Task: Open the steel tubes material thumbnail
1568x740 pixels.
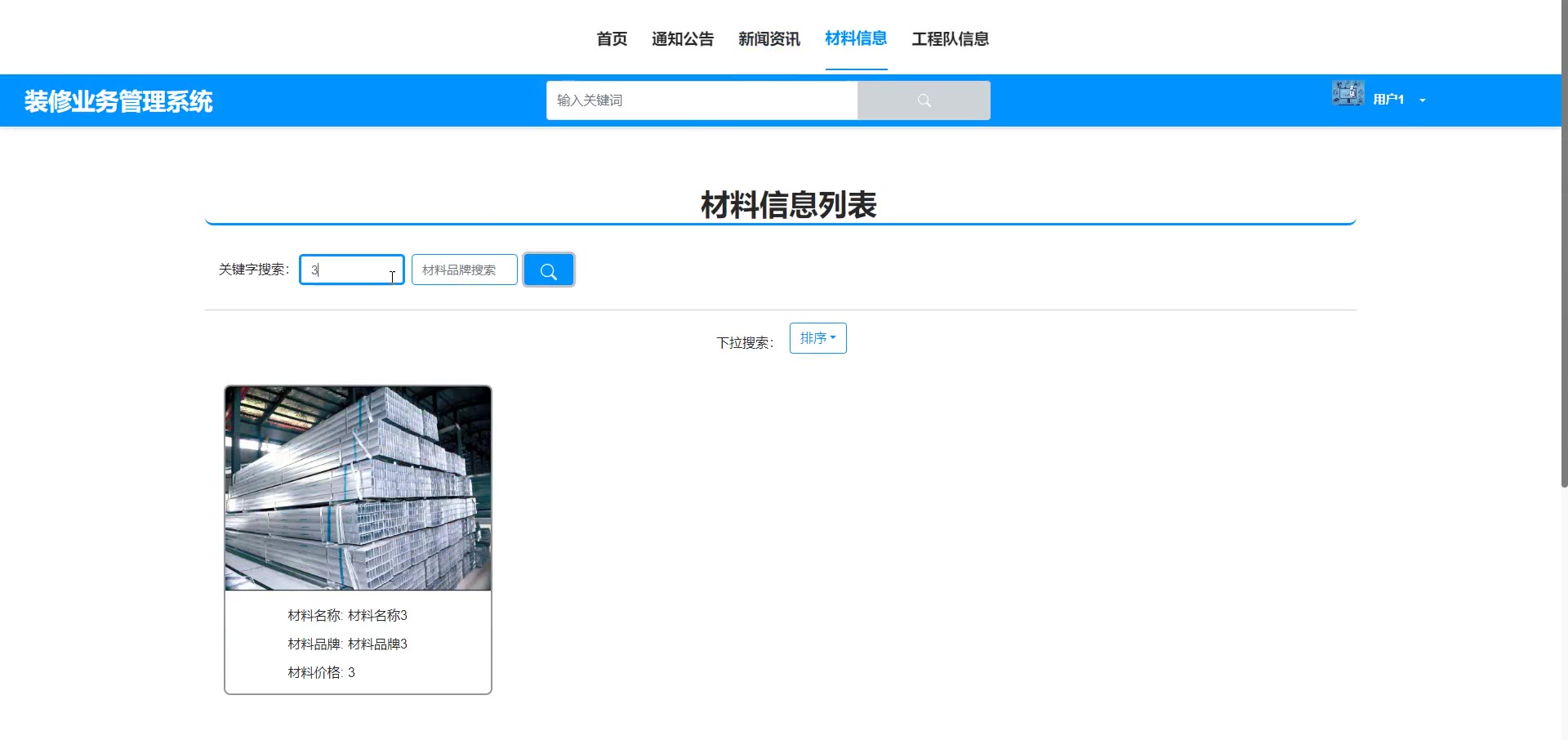Action: click(359, 488)
